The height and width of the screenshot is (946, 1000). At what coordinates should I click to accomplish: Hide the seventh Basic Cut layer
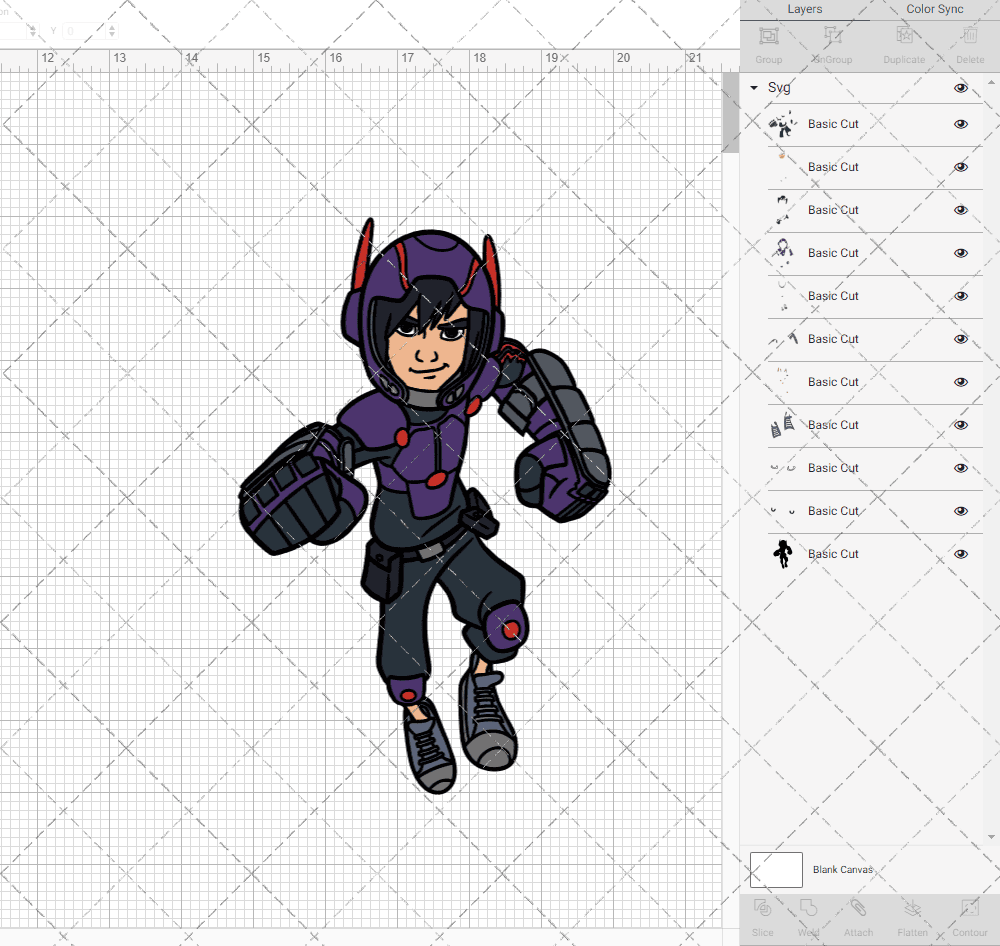pyautogui.click(x=960, y=382)
